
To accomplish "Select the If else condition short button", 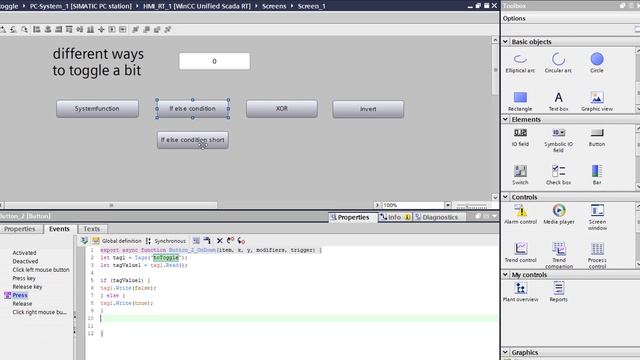I will pos(193,140).
